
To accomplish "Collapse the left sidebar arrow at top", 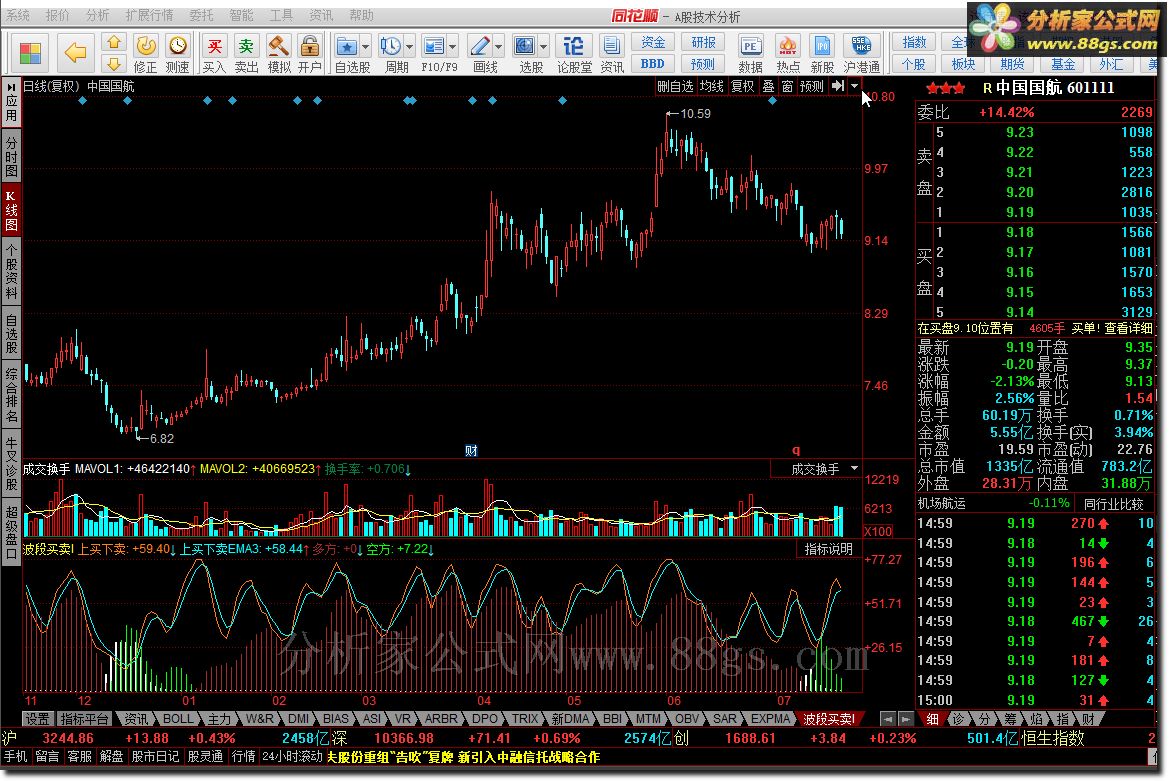I will (x=11, y=88).
